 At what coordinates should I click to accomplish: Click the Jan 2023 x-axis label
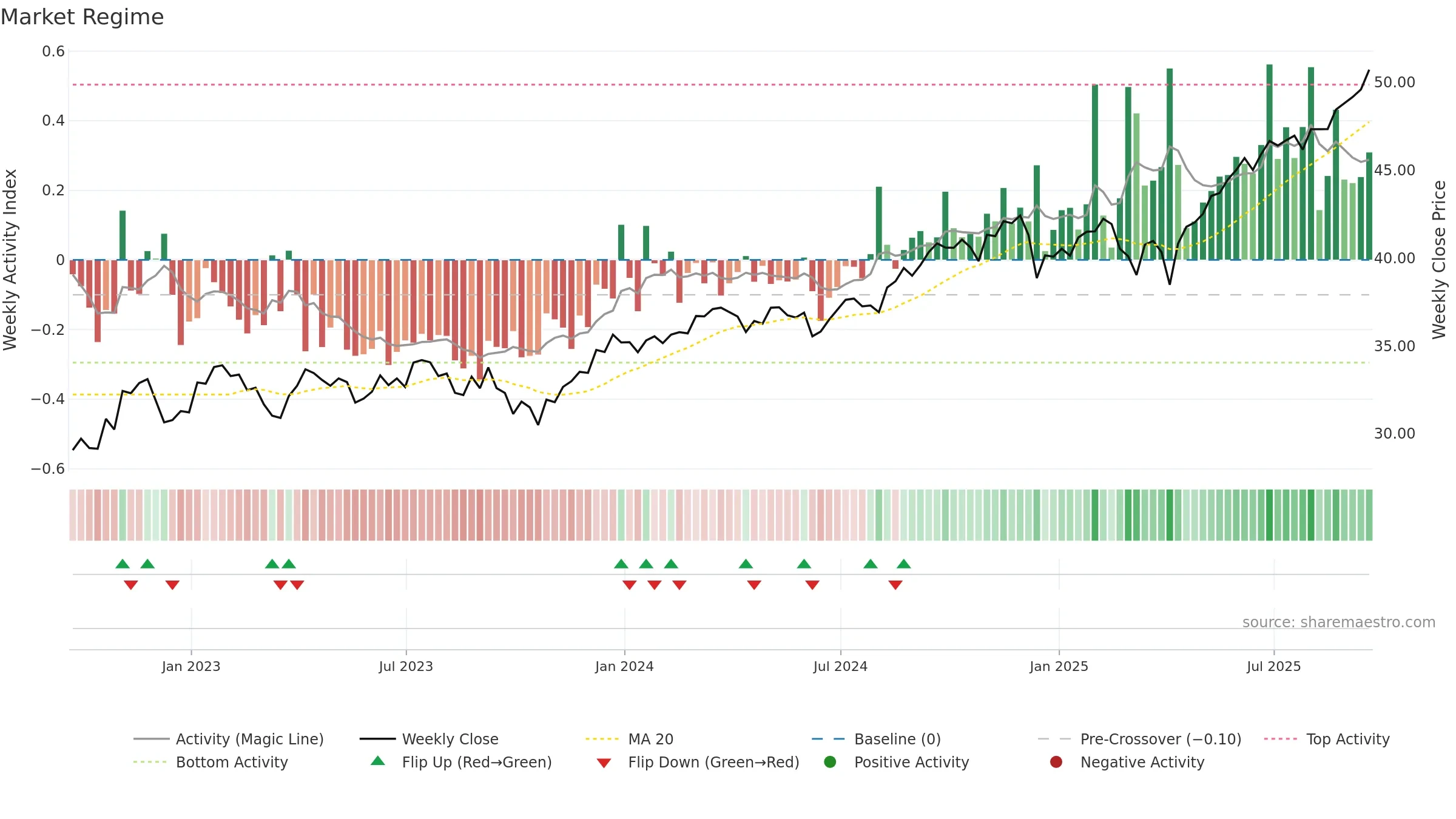pos(191,666)
